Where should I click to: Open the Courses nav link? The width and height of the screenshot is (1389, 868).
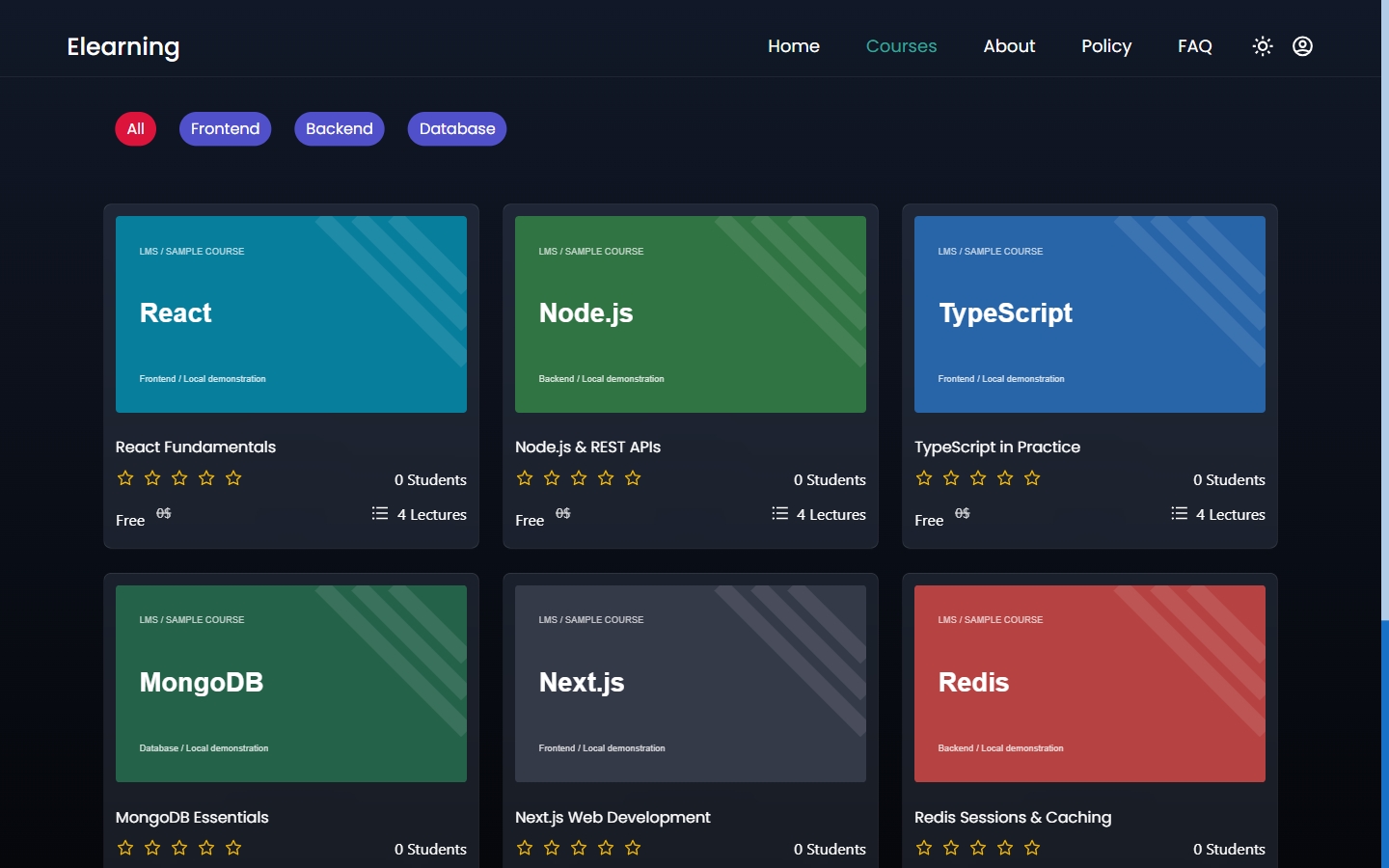[x=901, y=46]
